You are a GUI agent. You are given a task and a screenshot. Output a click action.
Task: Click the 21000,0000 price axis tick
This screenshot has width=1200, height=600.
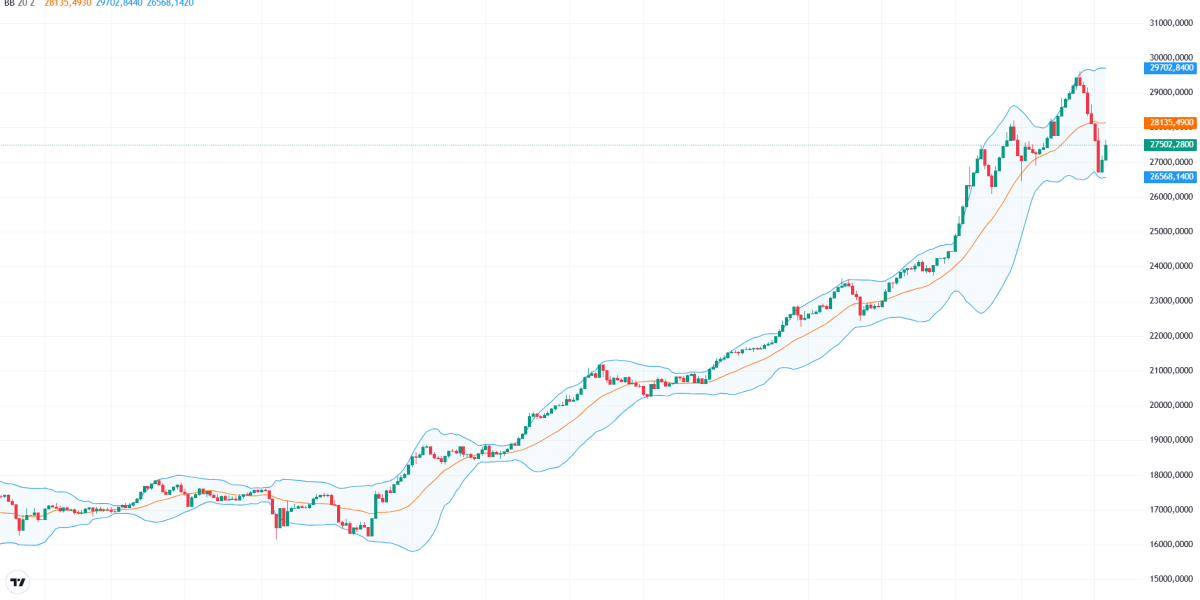[x=1172, y=371]
